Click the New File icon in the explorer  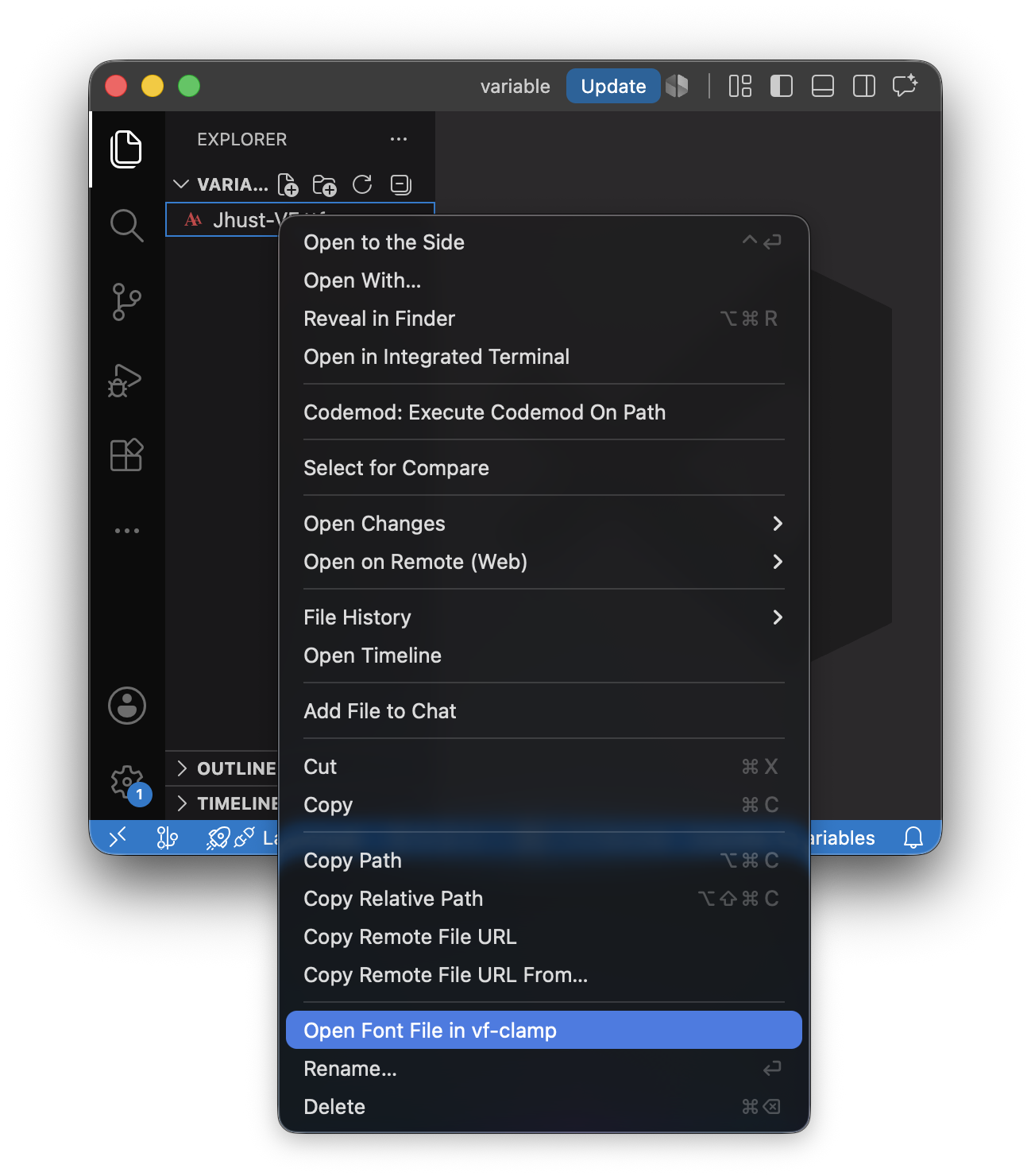pyautogui.click(x=288, y=185)
